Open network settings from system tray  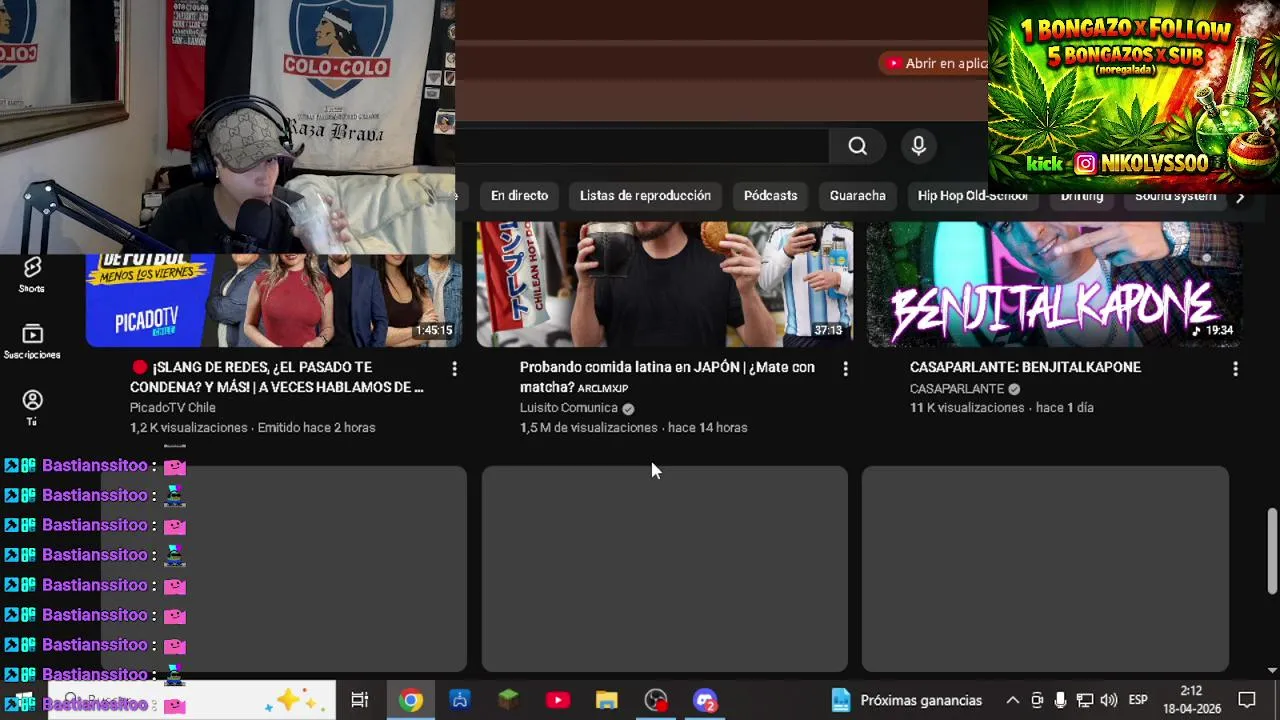pyautogui.click(x=1084, y=700)
